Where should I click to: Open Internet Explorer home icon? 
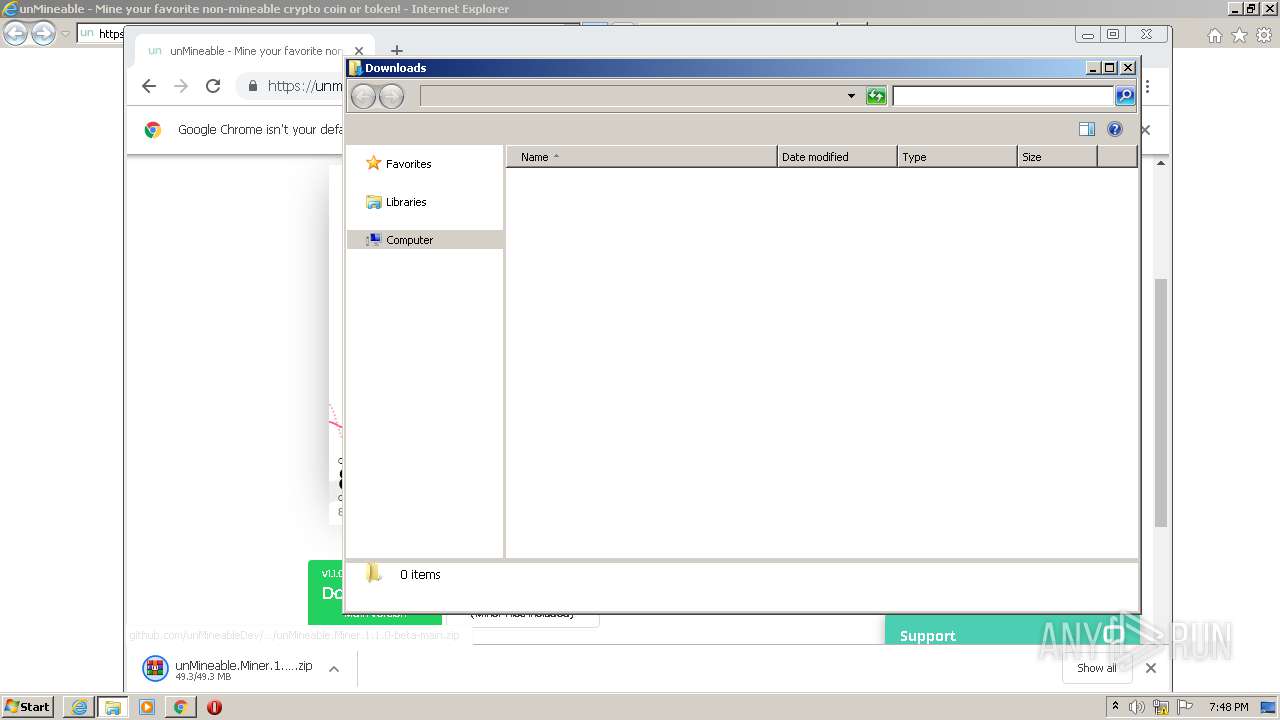(x=1214, y=35)
